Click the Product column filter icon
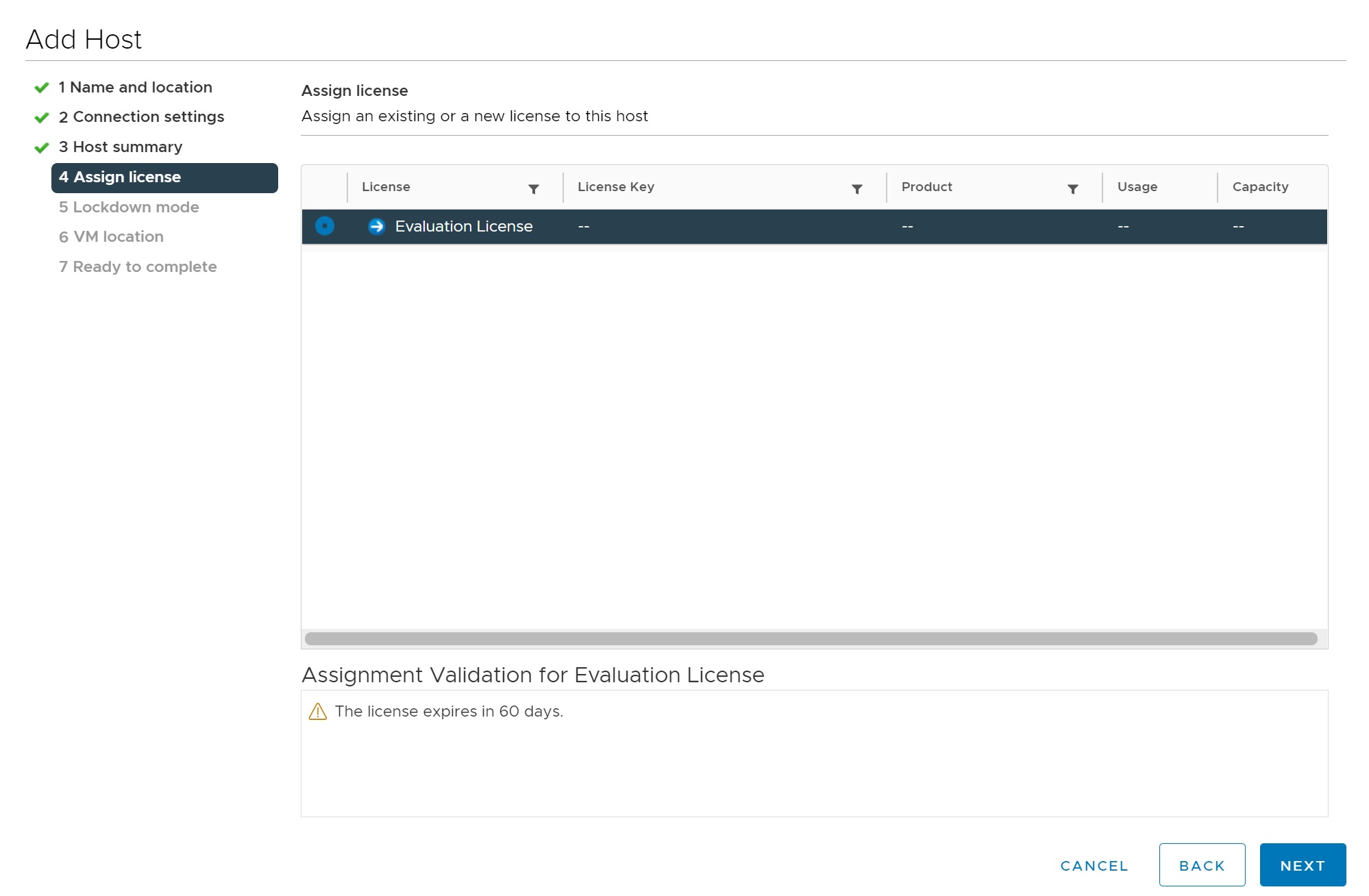Image resolution: width=1369 pixels, height=896 pixels. tap(1072, 189)
